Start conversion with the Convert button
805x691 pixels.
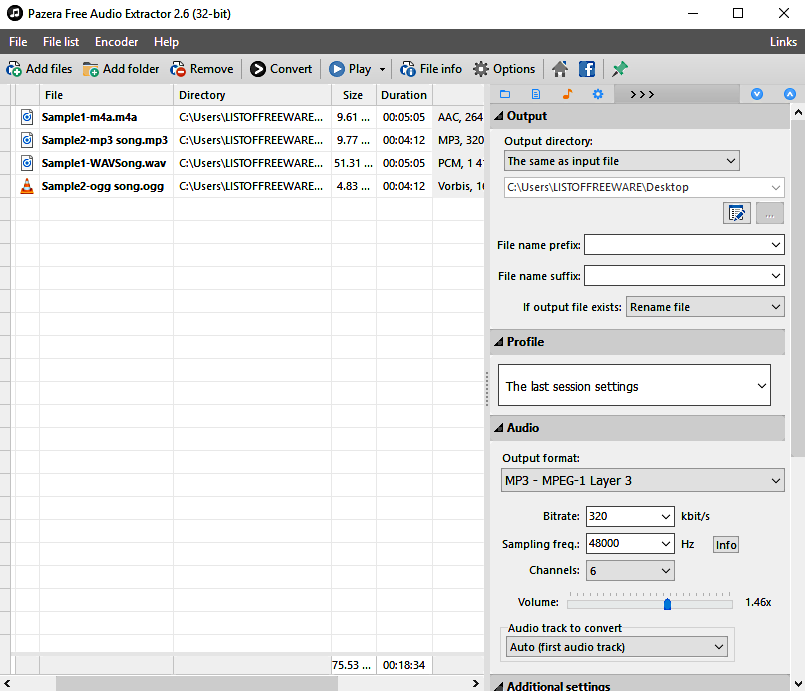281,69
